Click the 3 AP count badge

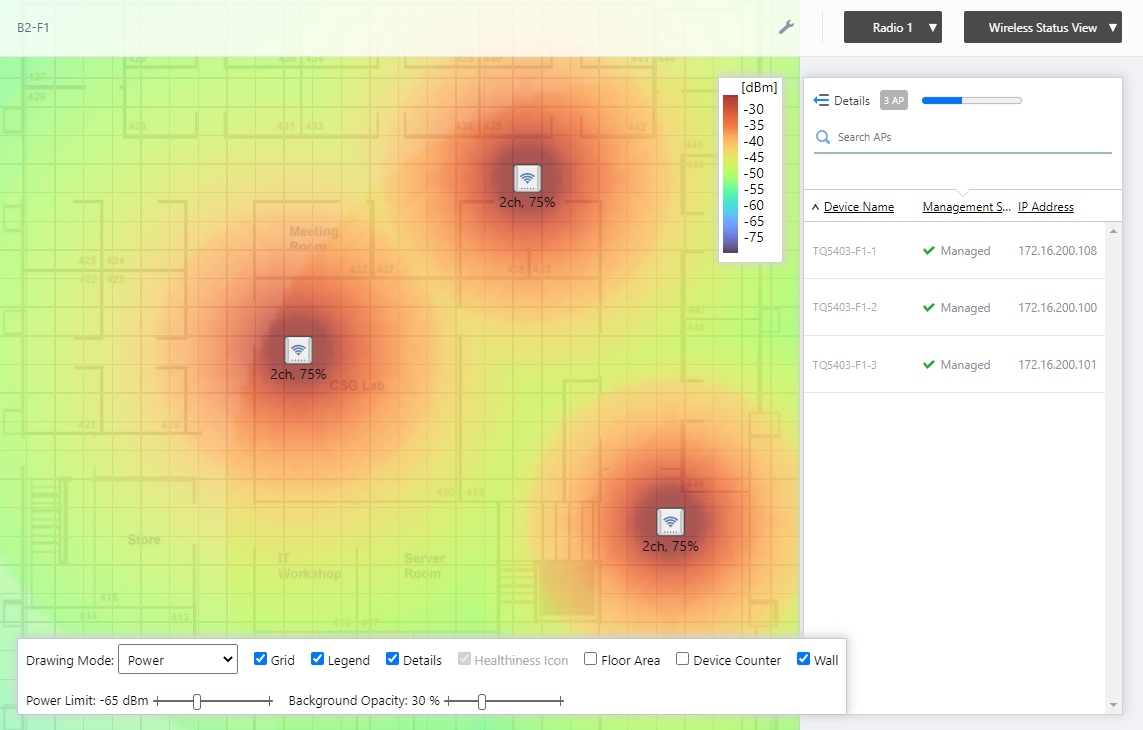point(893,100)
